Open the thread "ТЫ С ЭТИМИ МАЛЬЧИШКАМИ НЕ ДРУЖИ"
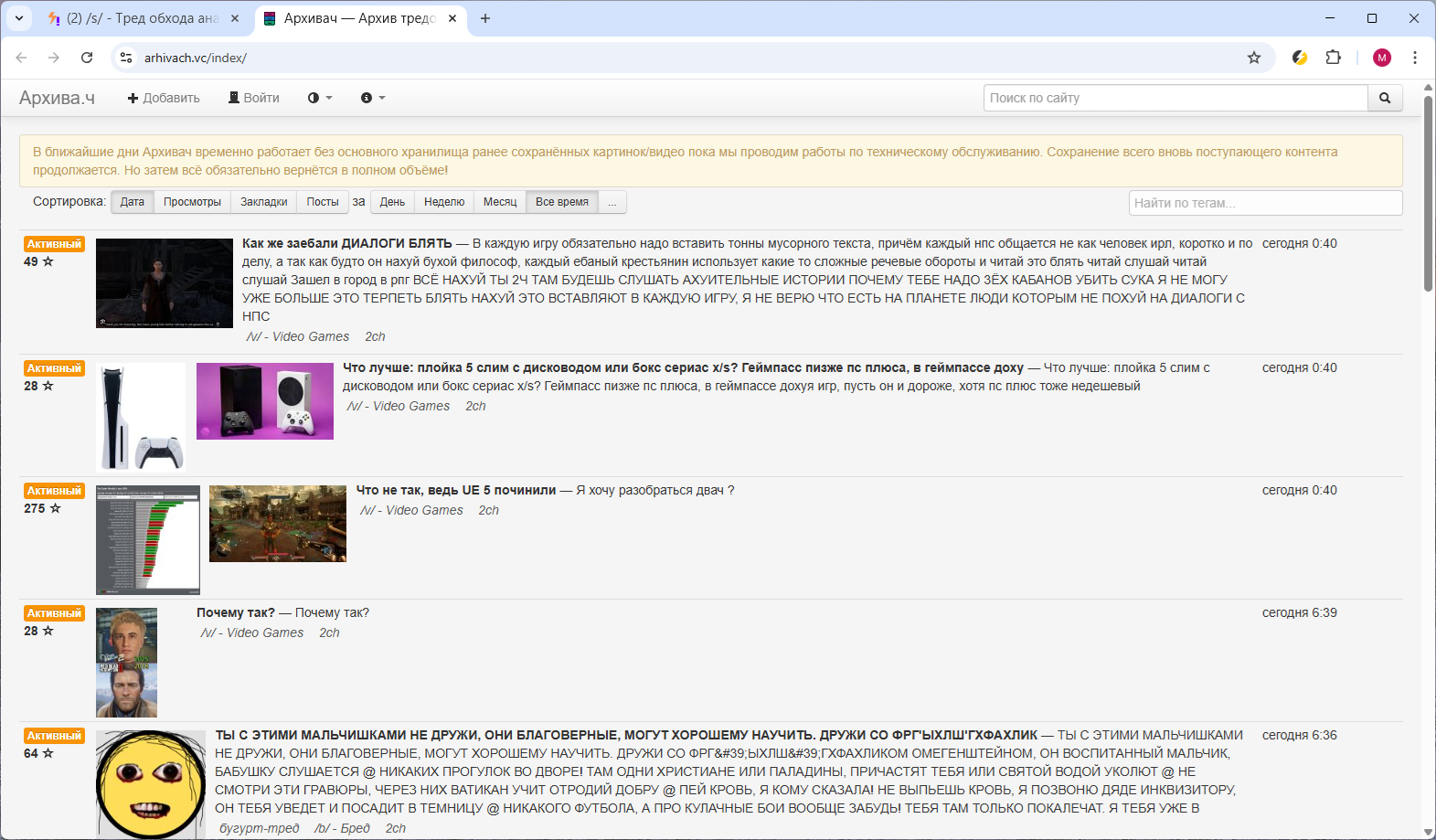 point(627,735)
